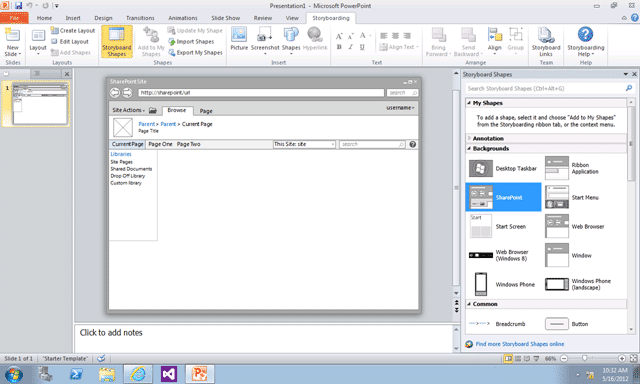Toggle Bold text formatting
This screenshot has height=384, width=640.
coord(339,47)
